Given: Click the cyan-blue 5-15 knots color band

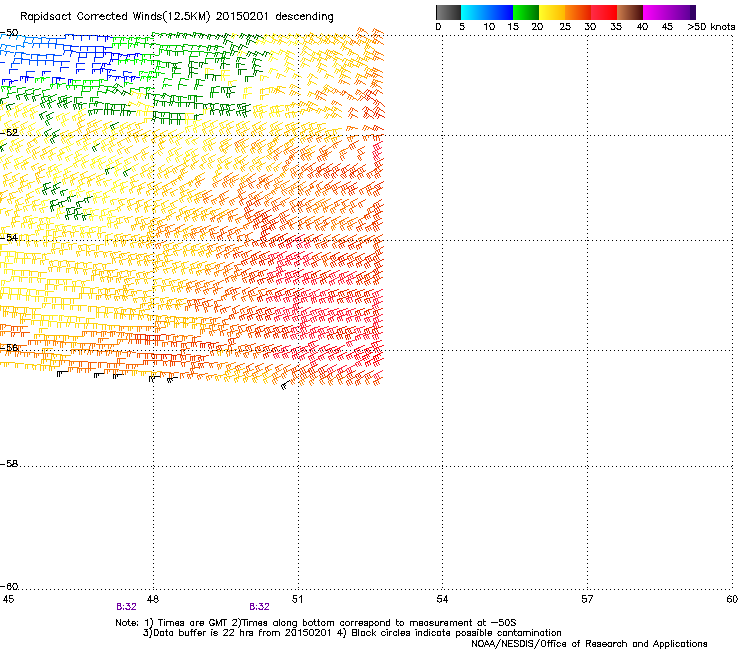Looking at the screenshot, I should pos(487,12).
